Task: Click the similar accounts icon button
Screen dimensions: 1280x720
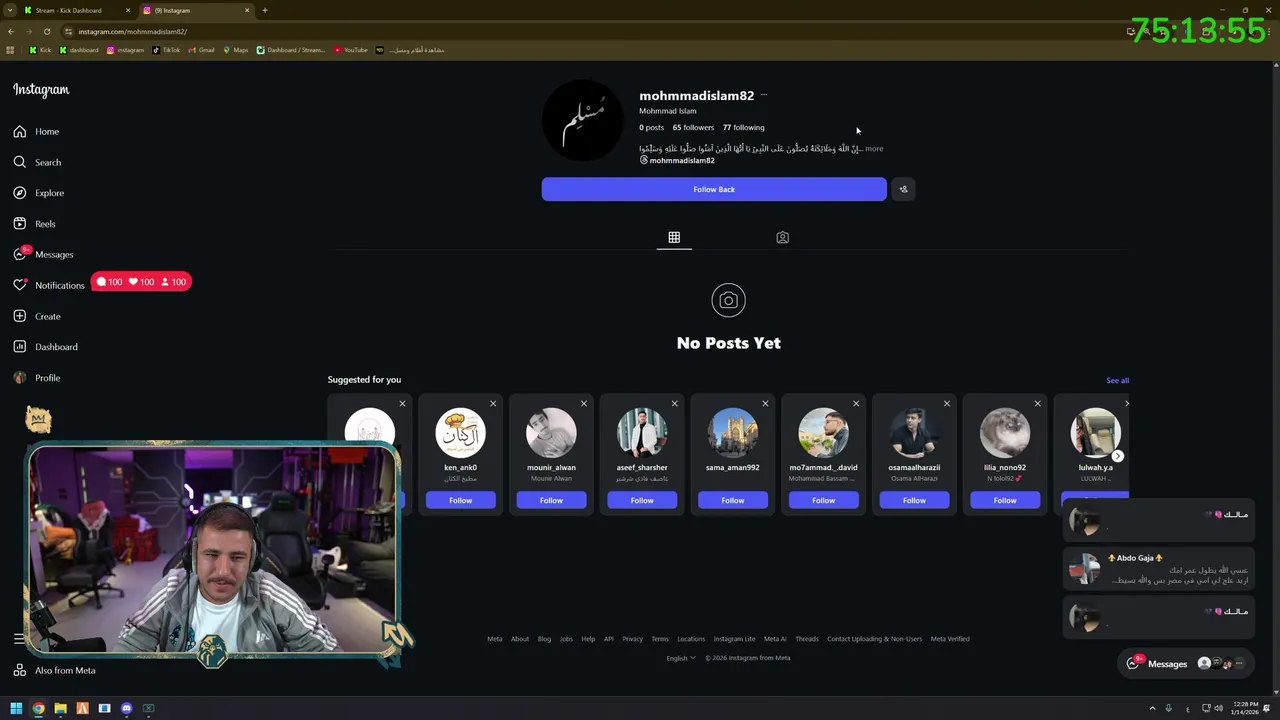Action: point(903,189)
